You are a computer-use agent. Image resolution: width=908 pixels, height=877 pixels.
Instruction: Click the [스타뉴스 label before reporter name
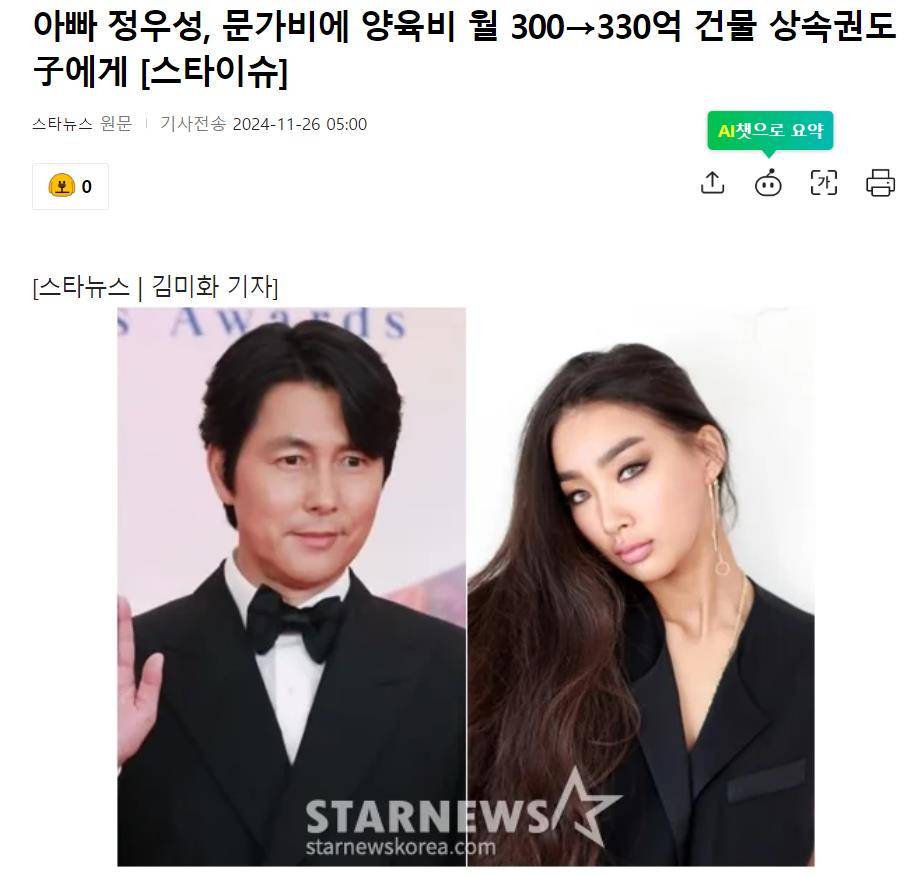click(81, 287)
